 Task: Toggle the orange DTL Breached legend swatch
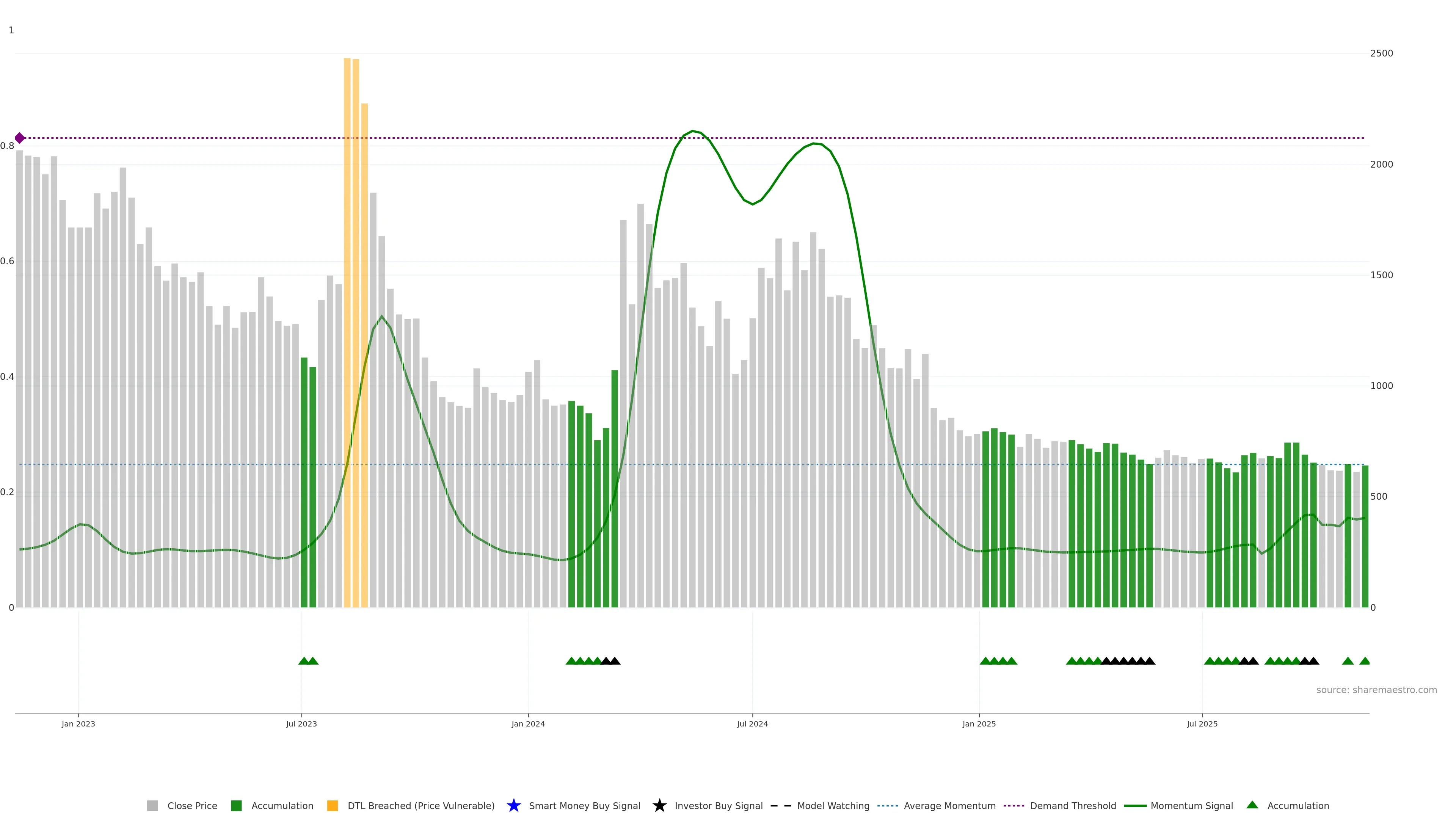tap(333, 805)
